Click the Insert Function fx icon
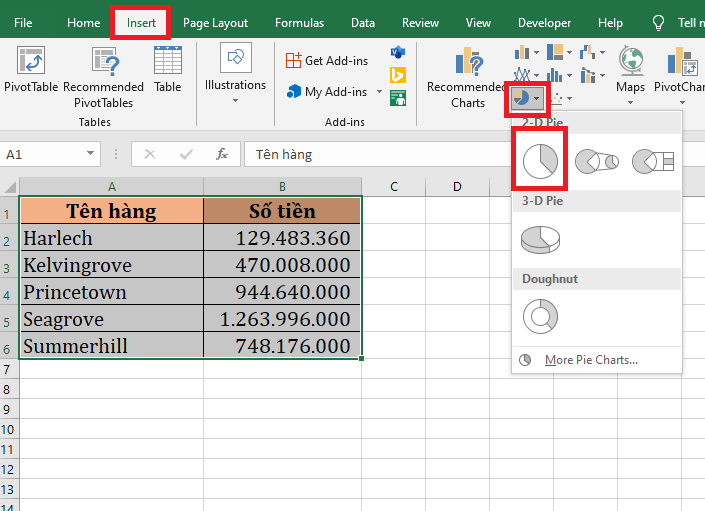This screenshot has width=705, height=511. (x=222, y=154)
